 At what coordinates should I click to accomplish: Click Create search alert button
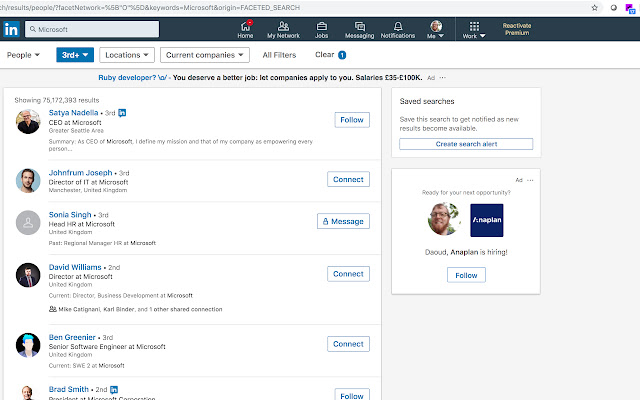(x=466, y=144)
